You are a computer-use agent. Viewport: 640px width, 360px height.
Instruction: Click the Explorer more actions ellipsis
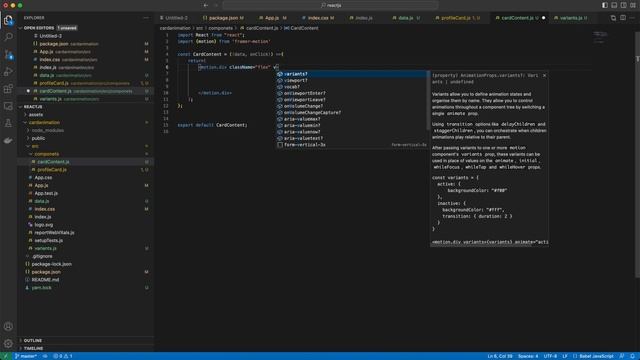pos(146,18)
